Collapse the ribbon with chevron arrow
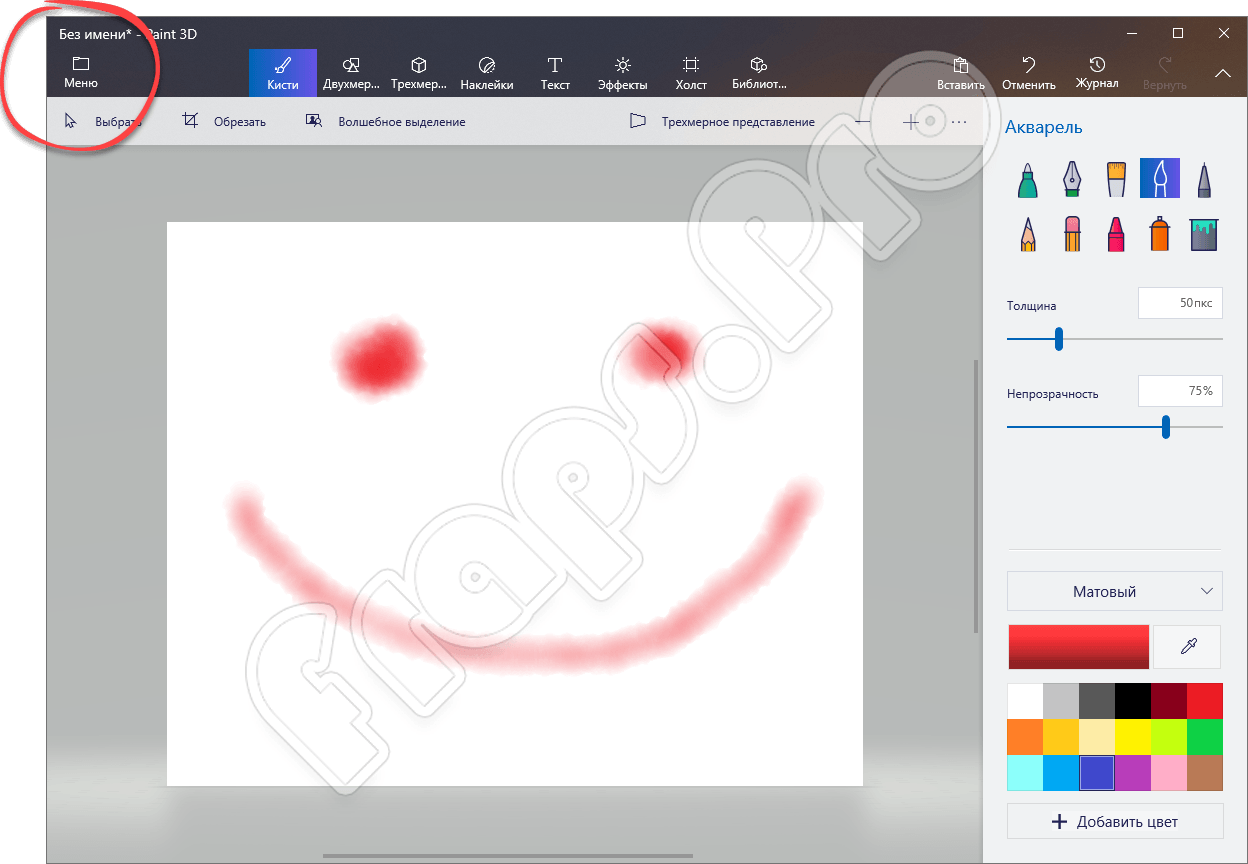Screen dimensions: 1248x864 click(1222, 73)
